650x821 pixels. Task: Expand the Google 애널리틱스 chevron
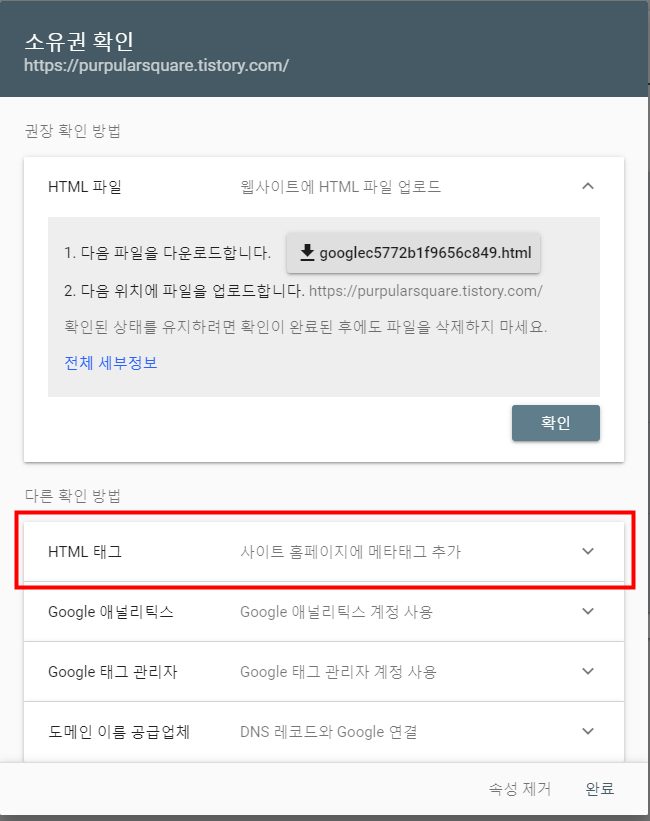coord(588,611)
